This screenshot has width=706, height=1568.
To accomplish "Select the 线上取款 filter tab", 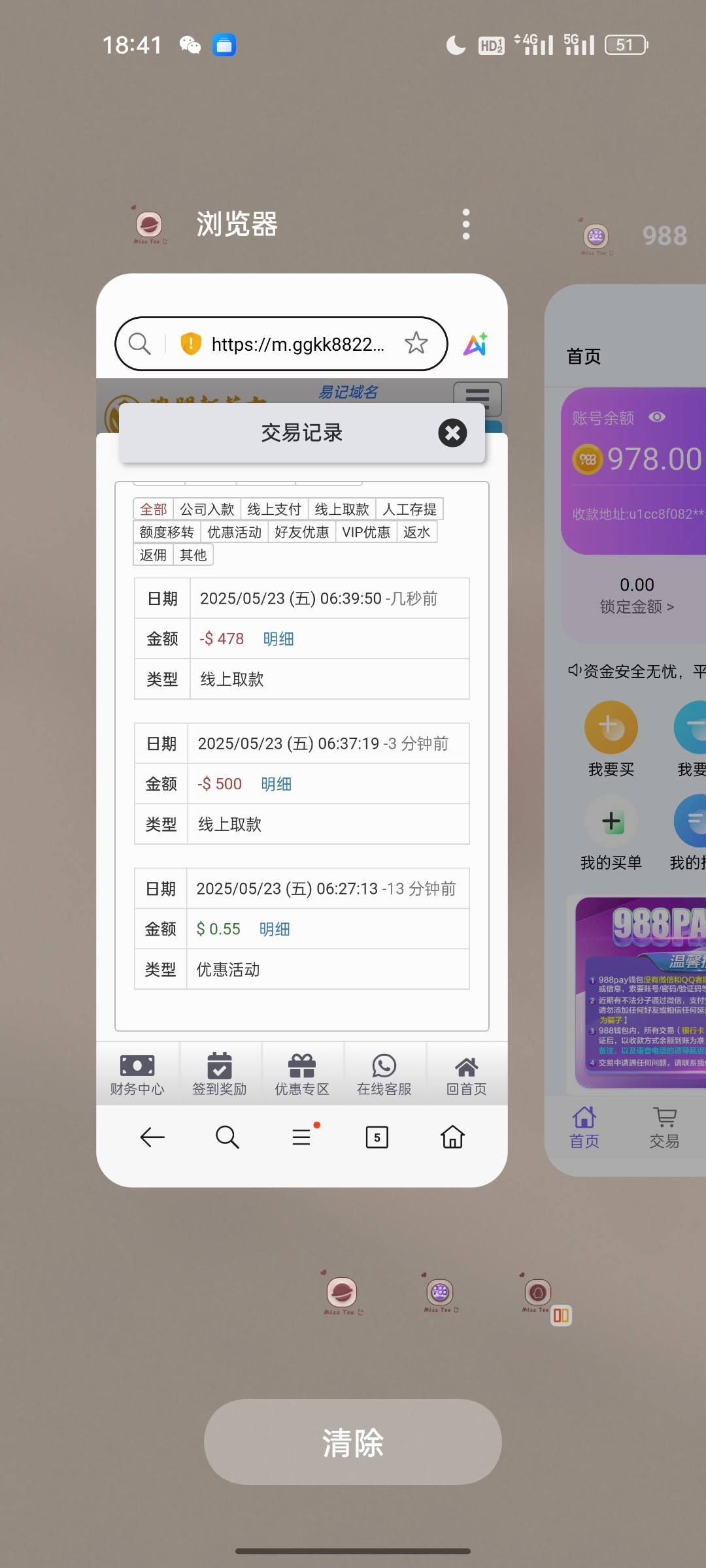I will [x=342, y=509].
